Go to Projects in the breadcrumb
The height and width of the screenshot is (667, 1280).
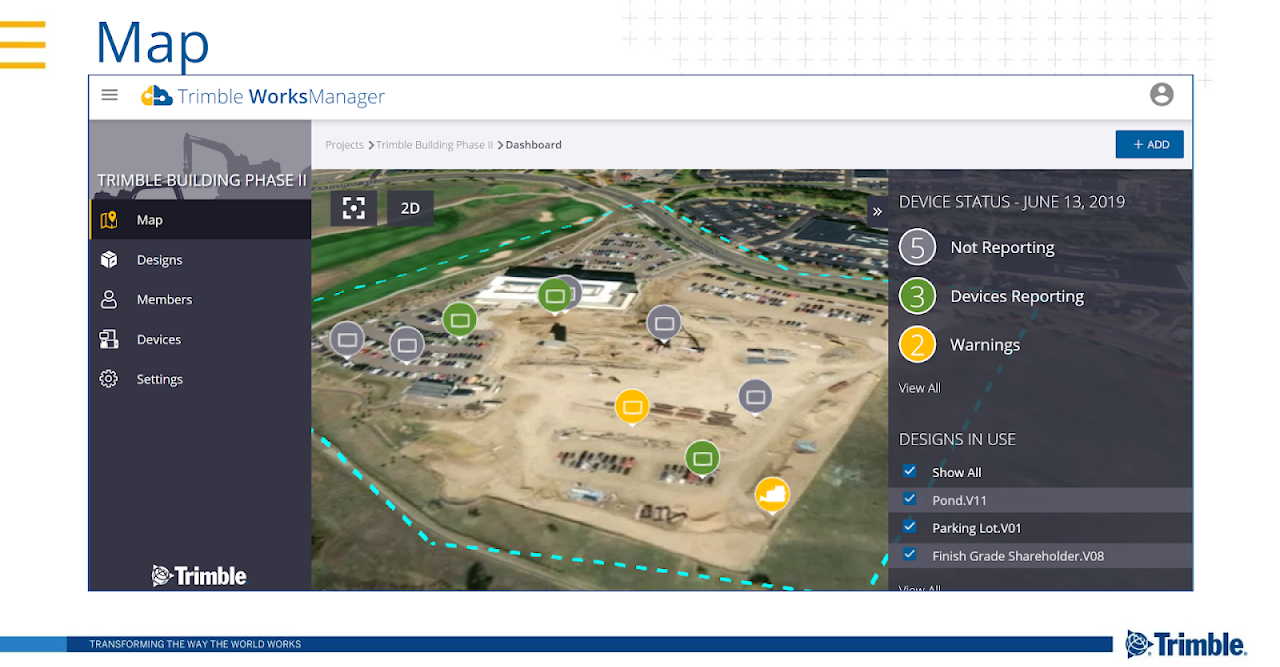point(344,145)
